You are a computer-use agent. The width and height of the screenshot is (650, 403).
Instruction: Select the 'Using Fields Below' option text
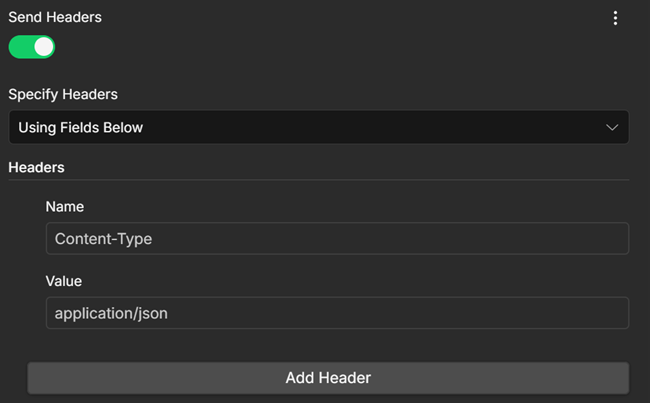click(80, 128)
